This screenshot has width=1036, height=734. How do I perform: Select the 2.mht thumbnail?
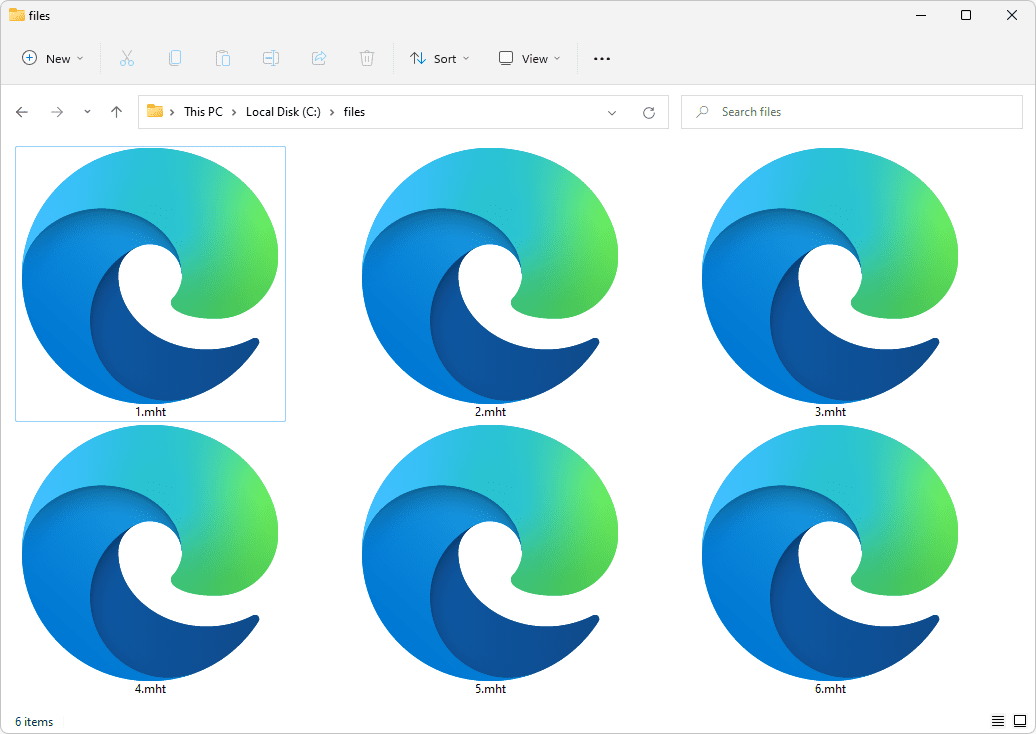tap(490, 275)
